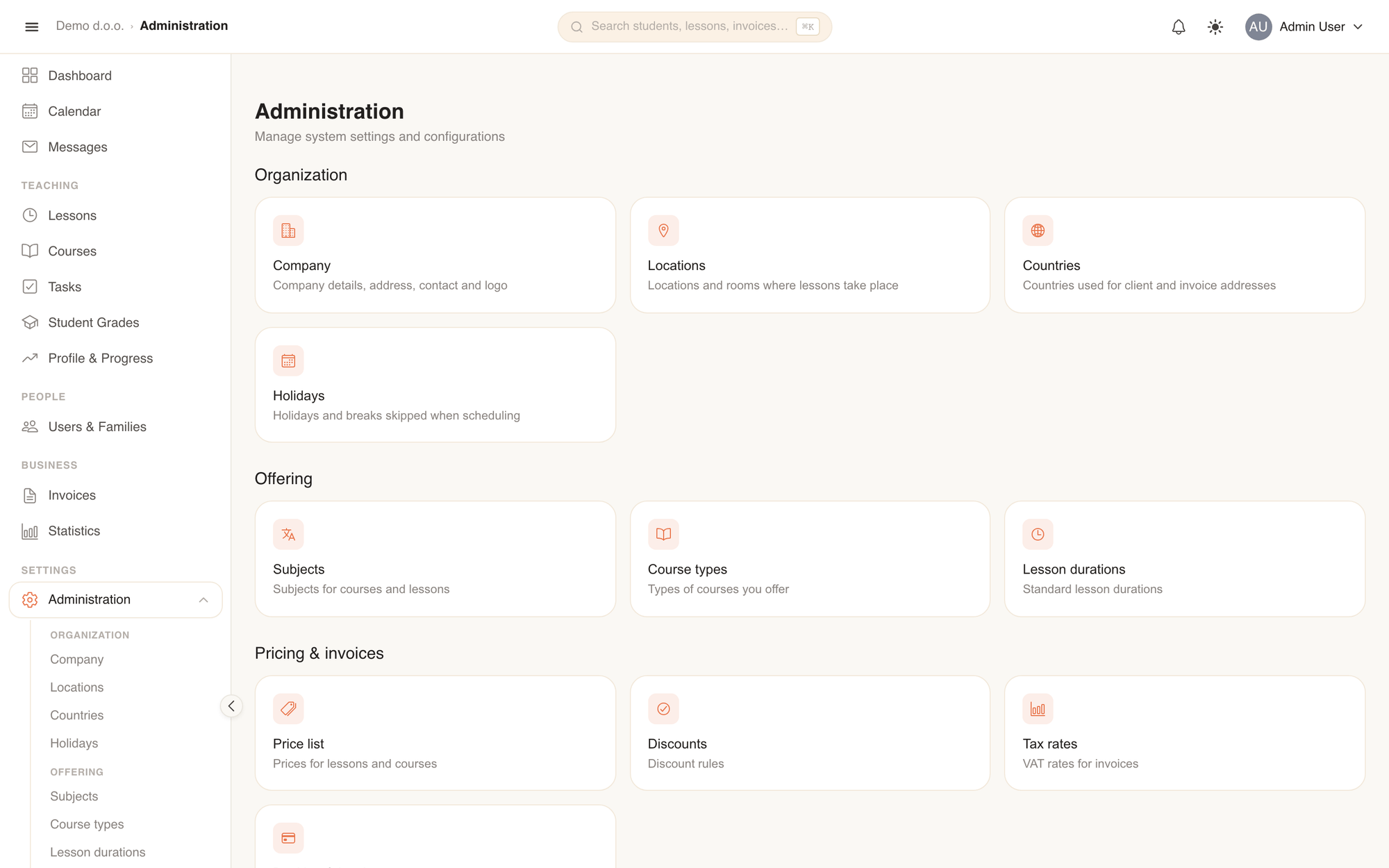Select Holidays in Administration submenu

coord(74,744)
